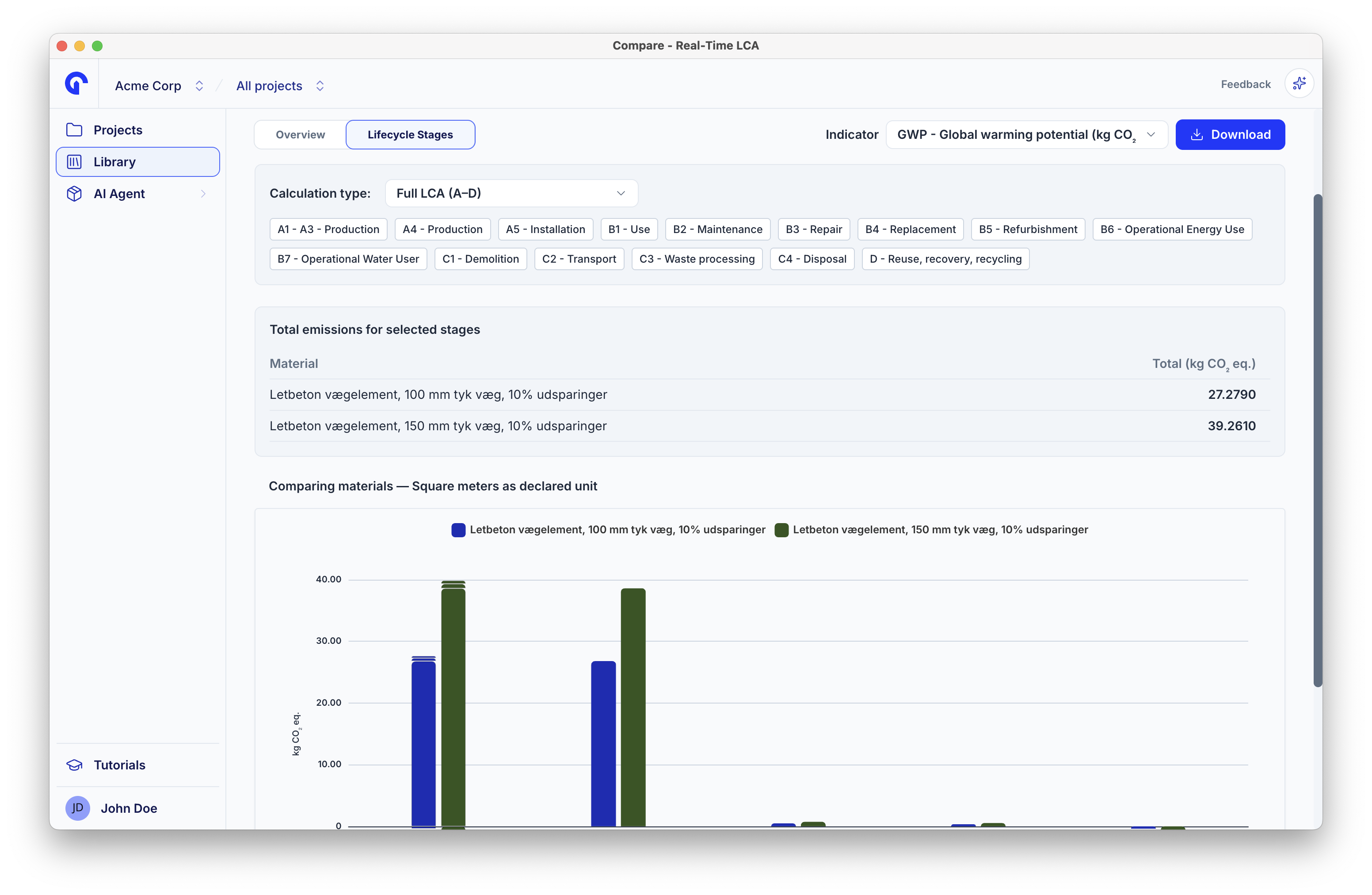Click the Feedback link

click(1245, 84)
